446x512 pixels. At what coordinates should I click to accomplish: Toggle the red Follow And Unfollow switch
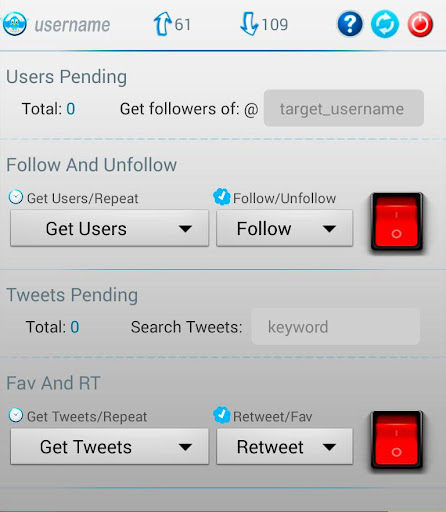[397, 222]
